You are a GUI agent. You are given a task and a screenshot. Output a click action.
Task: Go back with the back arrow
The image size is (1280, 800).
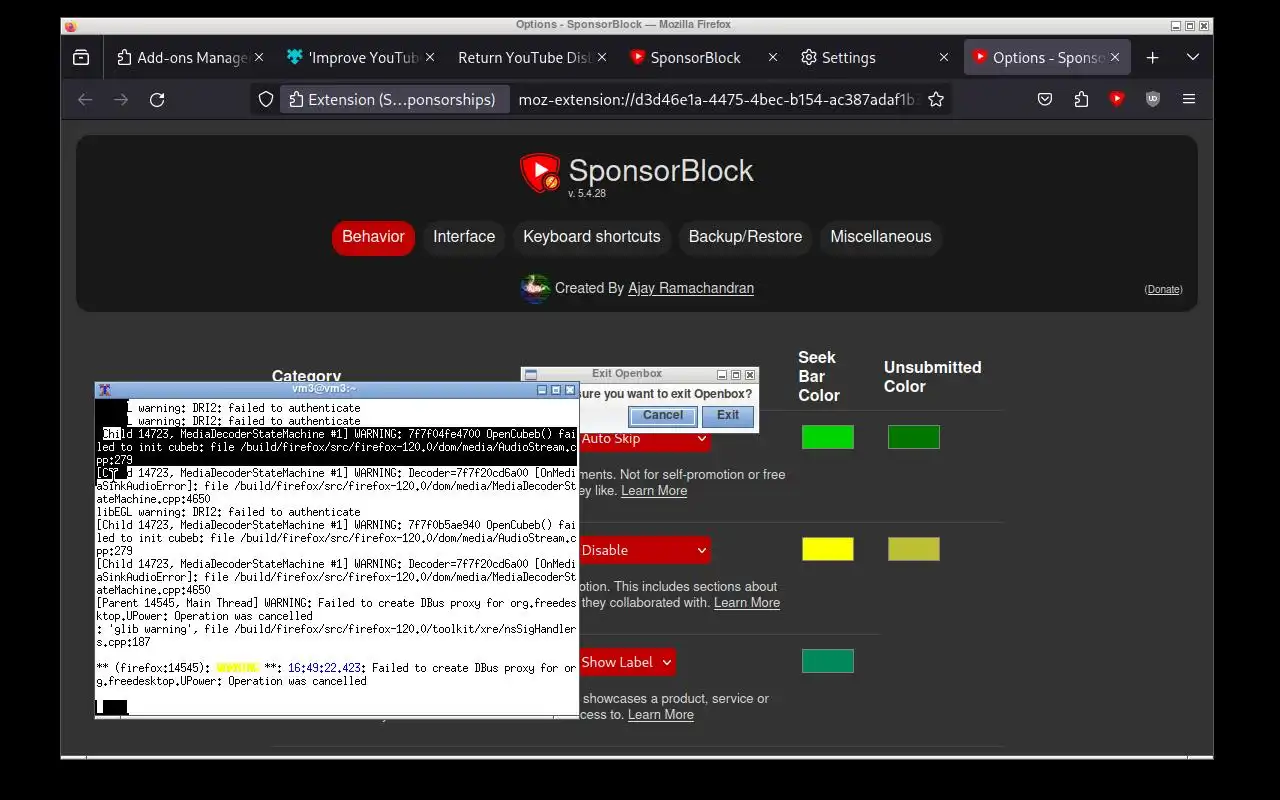85,99
